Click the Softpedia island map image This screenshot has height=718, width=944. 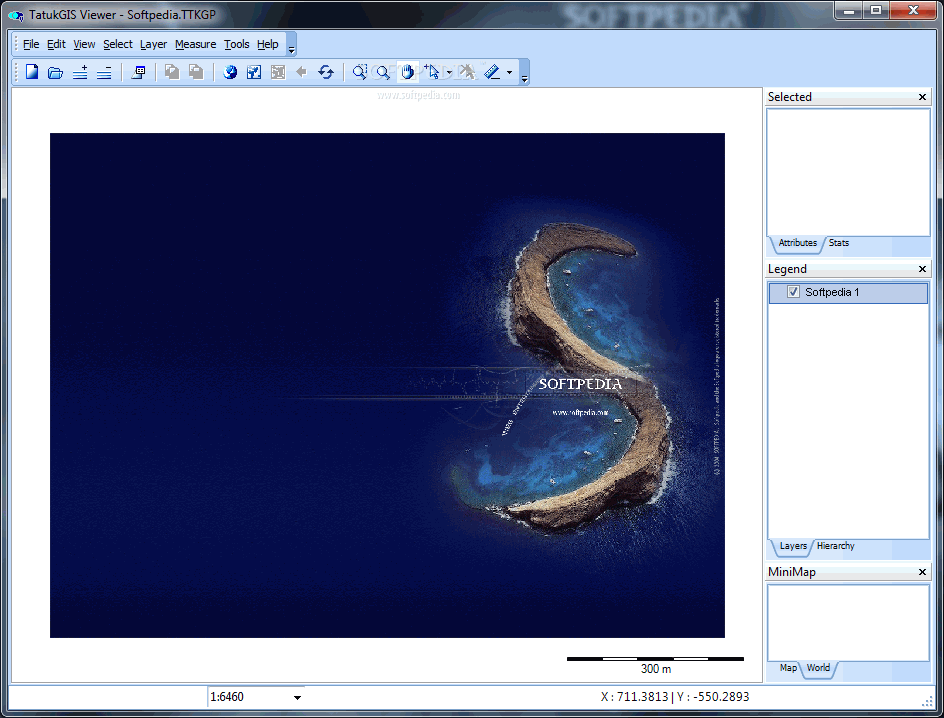click(x=387, y=385)
